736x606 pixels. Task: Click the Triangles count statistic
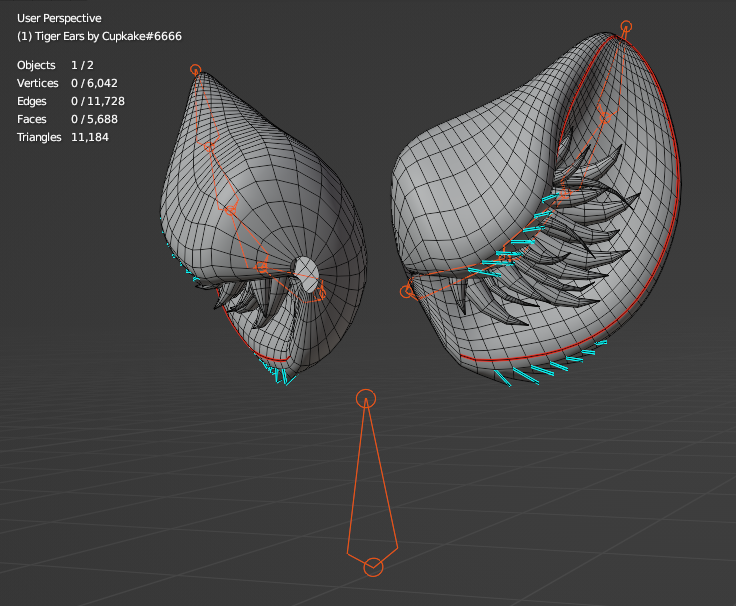[62, 137]
